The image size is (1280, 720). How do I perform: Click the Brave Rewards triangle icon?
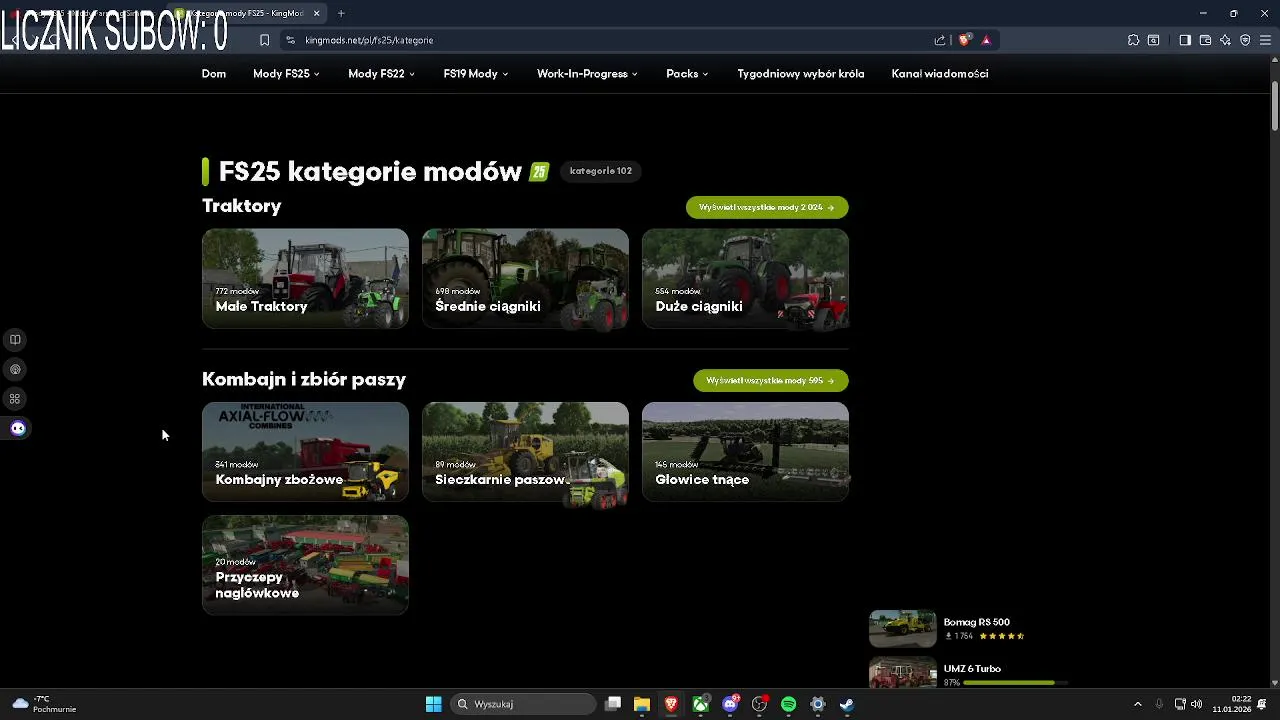click(x=986, y=40)
